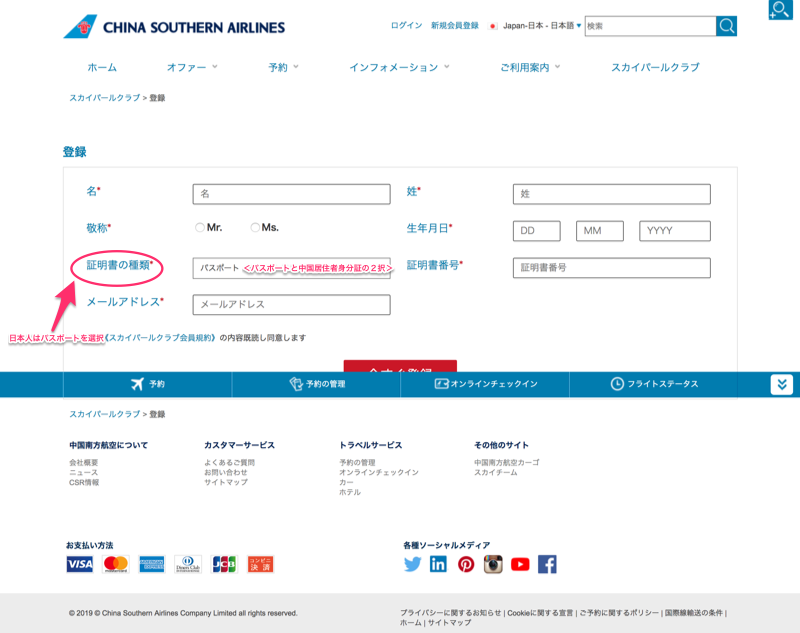Click the 検索 search text box
This screenshot has width=800, height=633.
point(651,26)
